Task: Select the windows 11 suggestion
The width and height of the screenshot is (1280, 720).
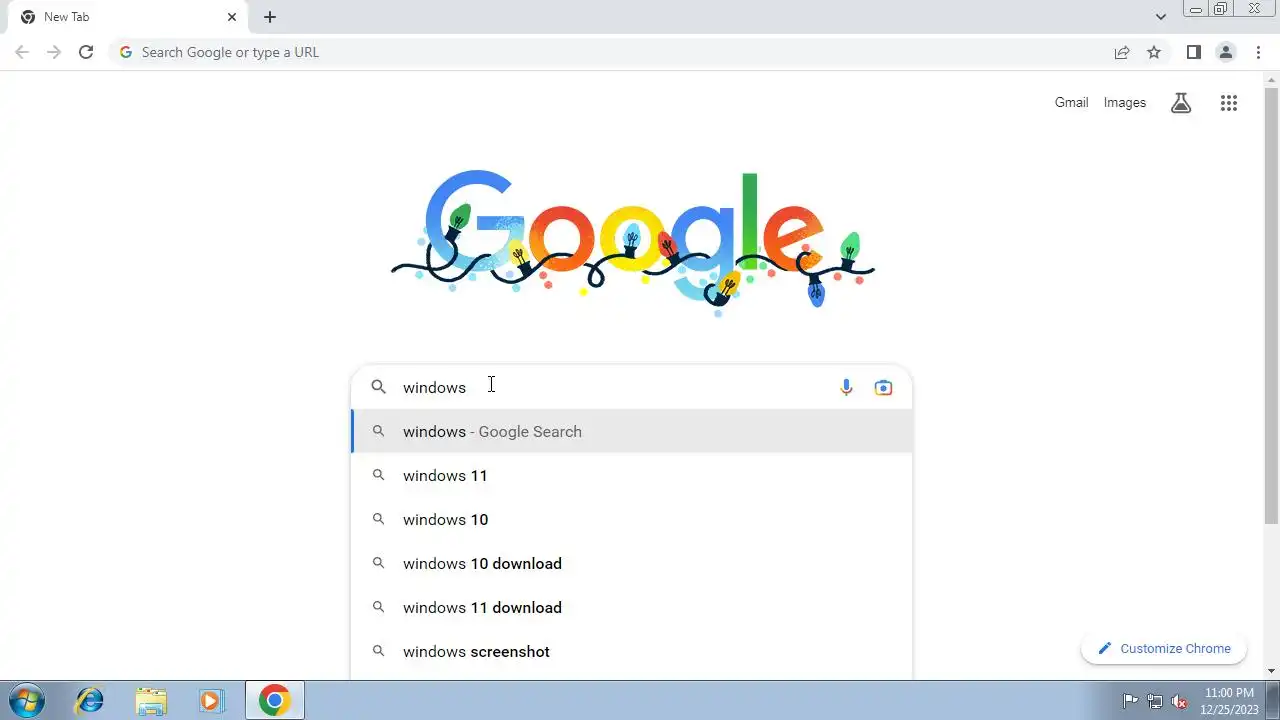Action: [631, 475]
